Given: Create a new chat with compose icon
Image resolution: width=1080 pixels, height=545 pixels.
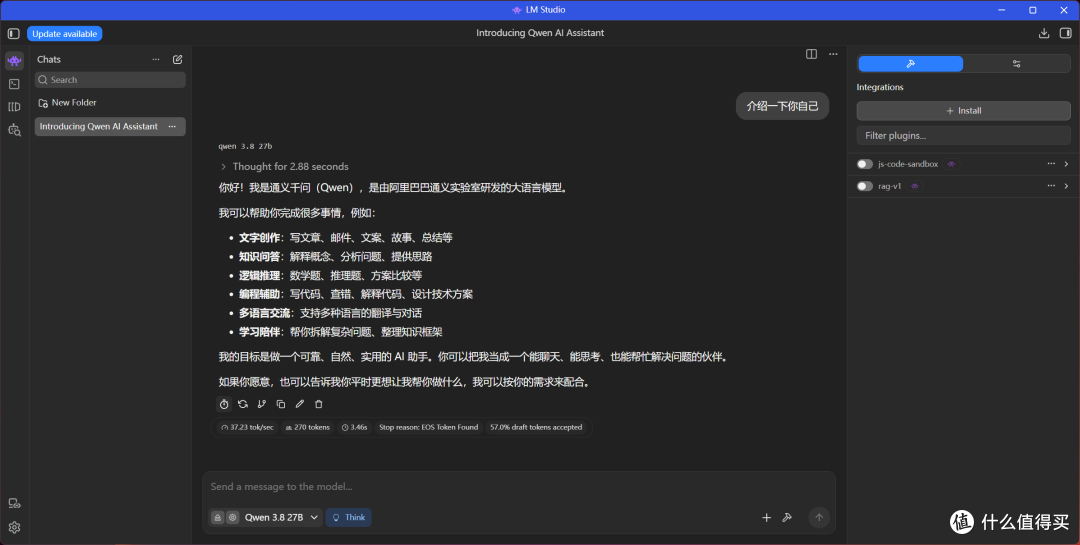Looking at the screenshot, I should [178, 59].
